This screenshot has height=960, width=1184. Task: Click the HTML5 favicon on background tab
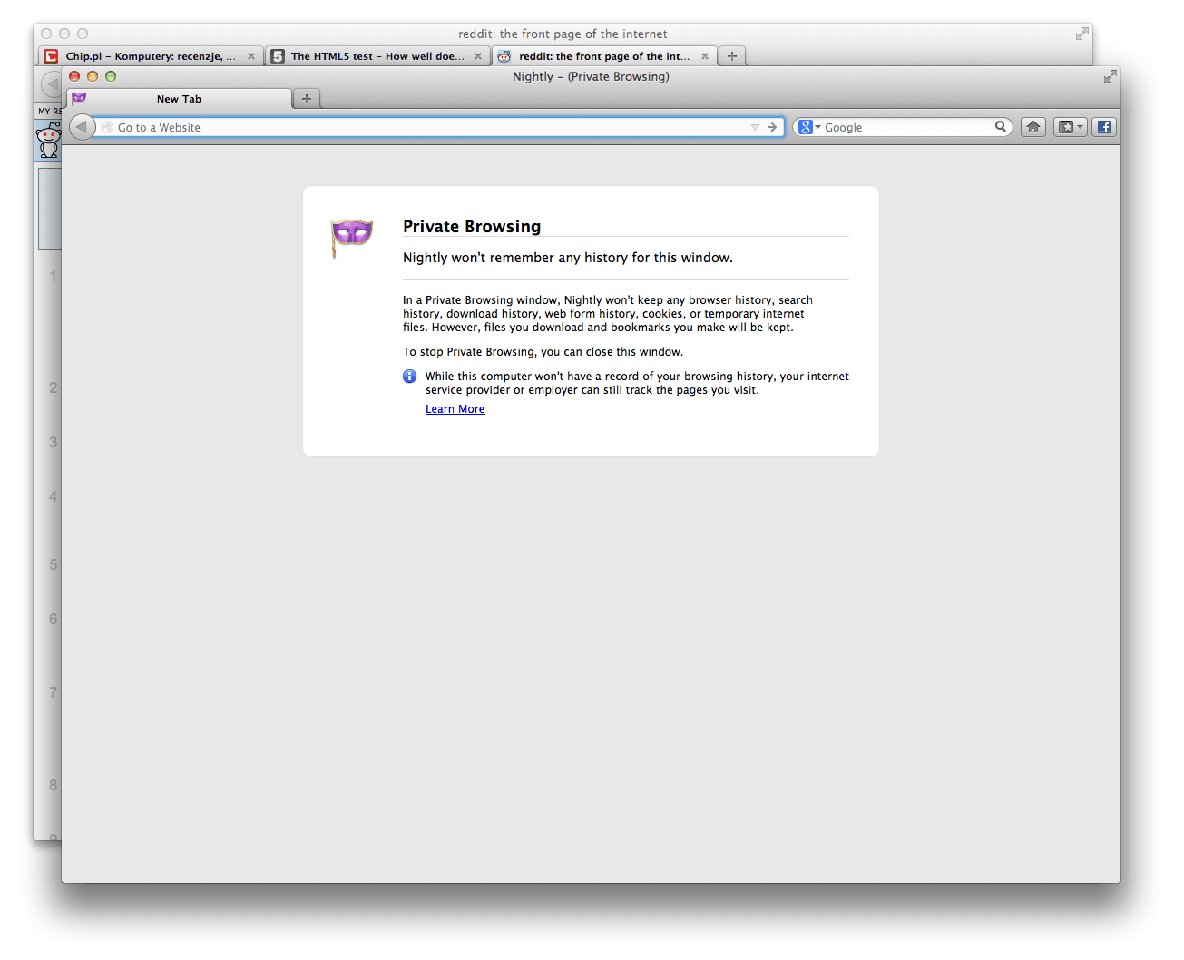pyautogui.click(x=278, y=56)
